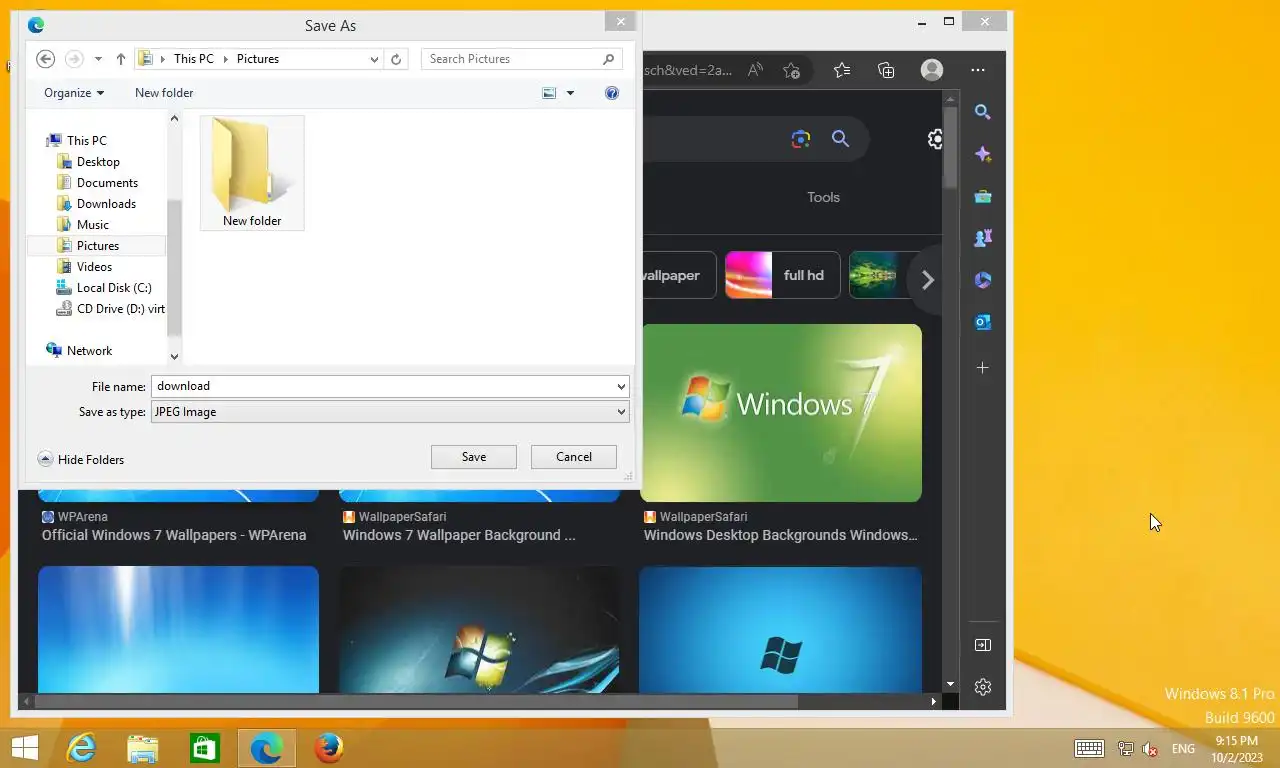Open Collections icon in Edge toolbar

pos(886,70)
